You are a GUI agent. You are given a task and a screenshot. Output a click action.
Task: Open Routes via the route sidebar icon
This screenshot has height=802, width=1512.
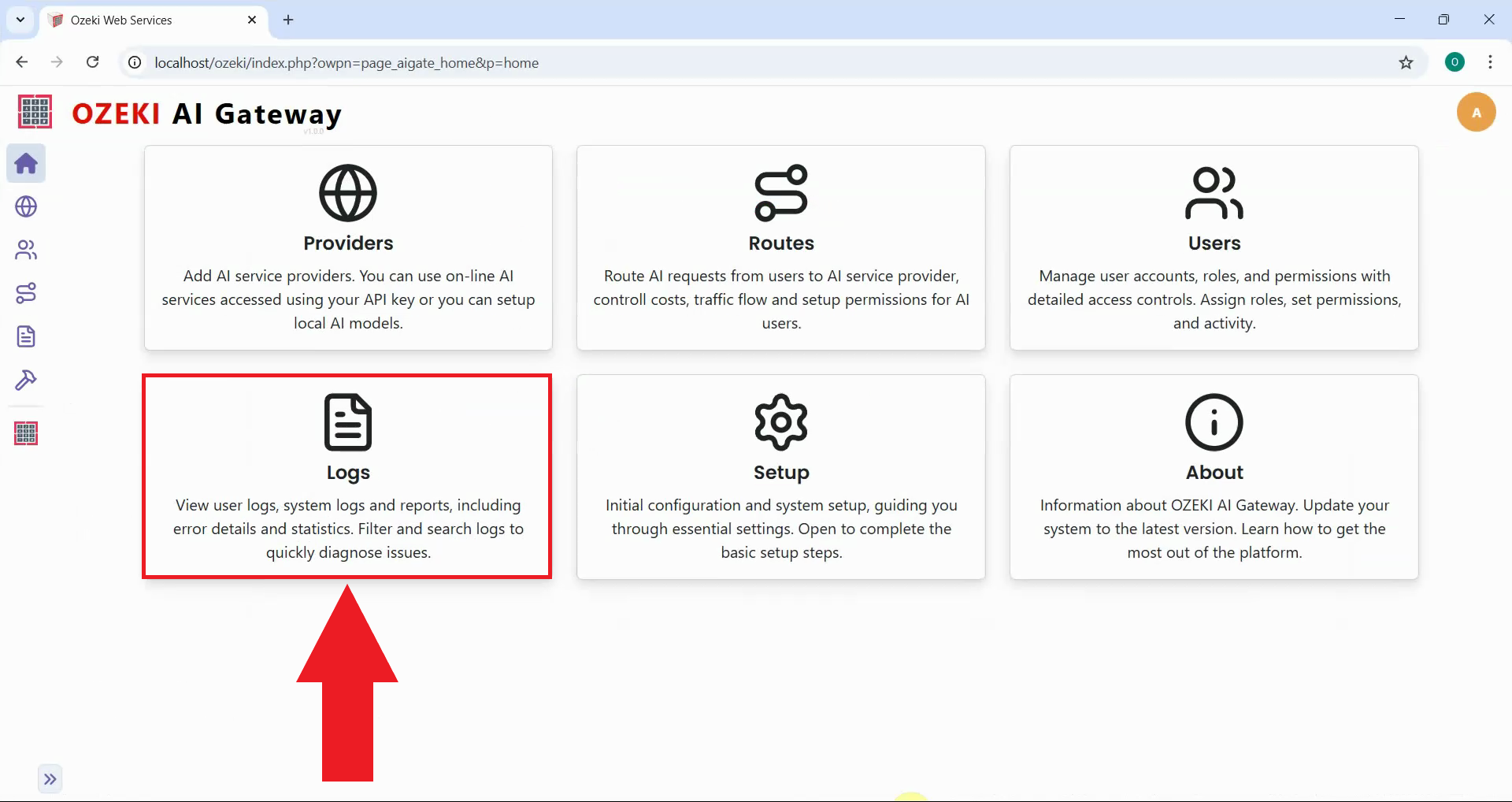point(26,293)
